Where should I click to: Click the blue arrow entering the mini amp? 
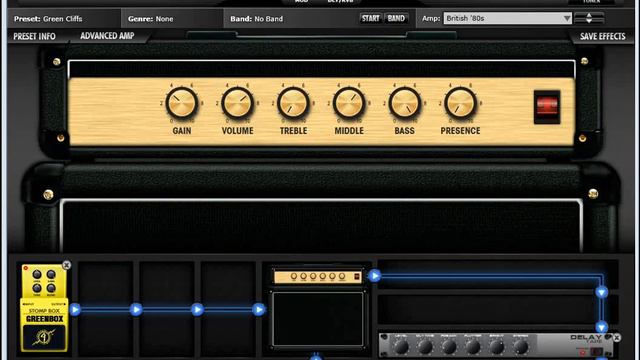click(x=259, y=310)
